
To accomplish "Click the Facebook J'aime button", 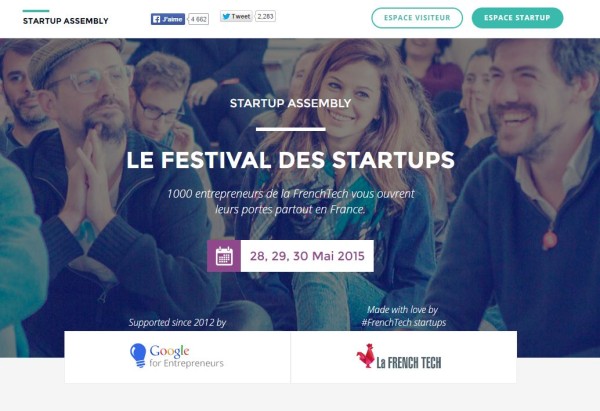I will pos(168,19).
